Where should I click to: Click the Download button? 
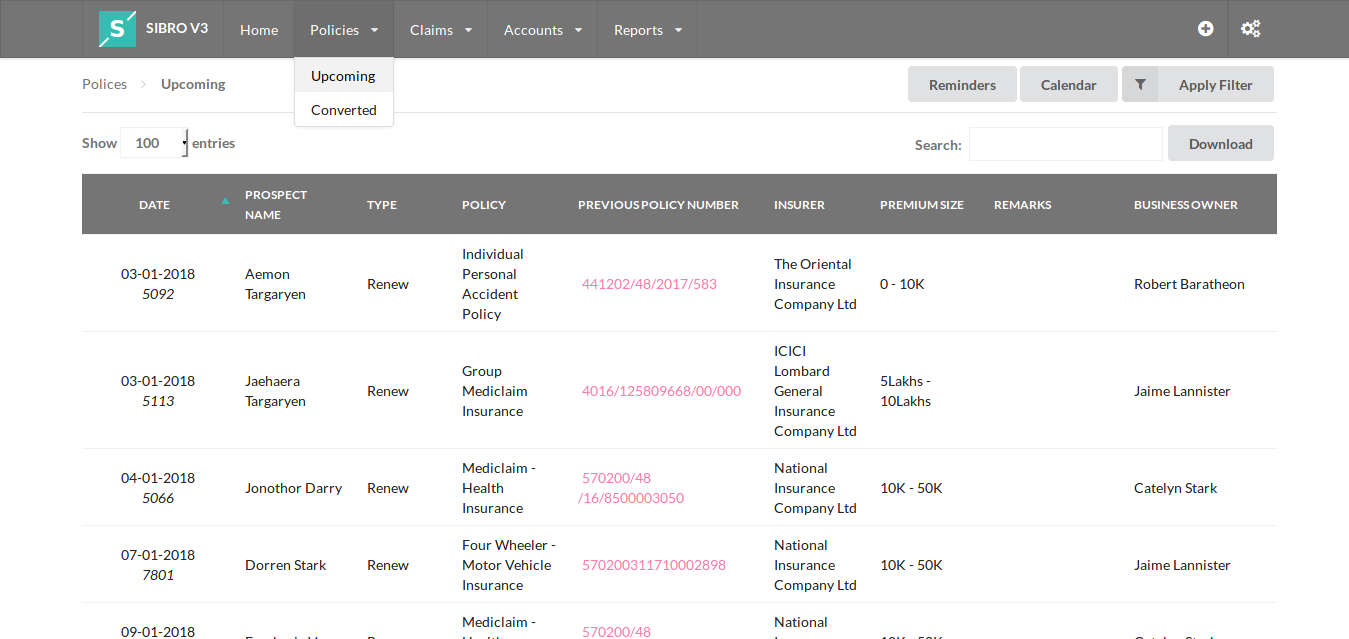tap(1220, 144)
